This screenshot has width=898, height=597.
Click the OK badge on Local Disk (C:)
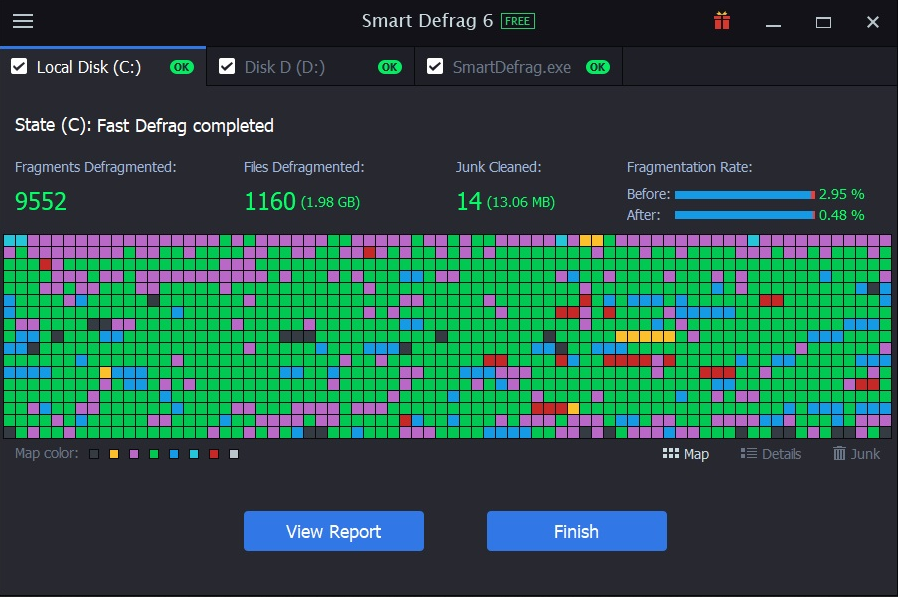(x=182, y=67)
